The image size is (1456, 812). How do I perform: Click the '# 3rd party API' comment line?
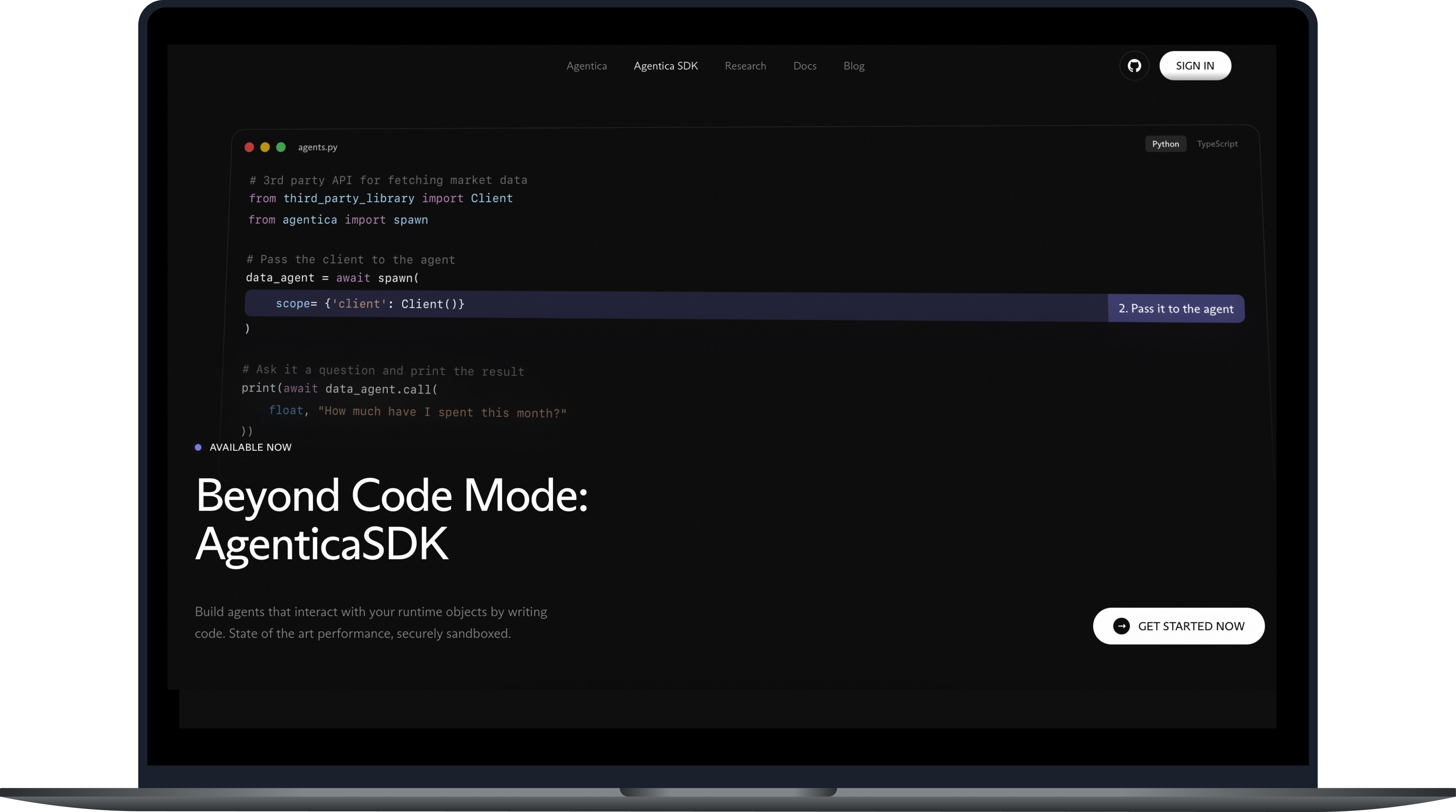coord(388,180)
